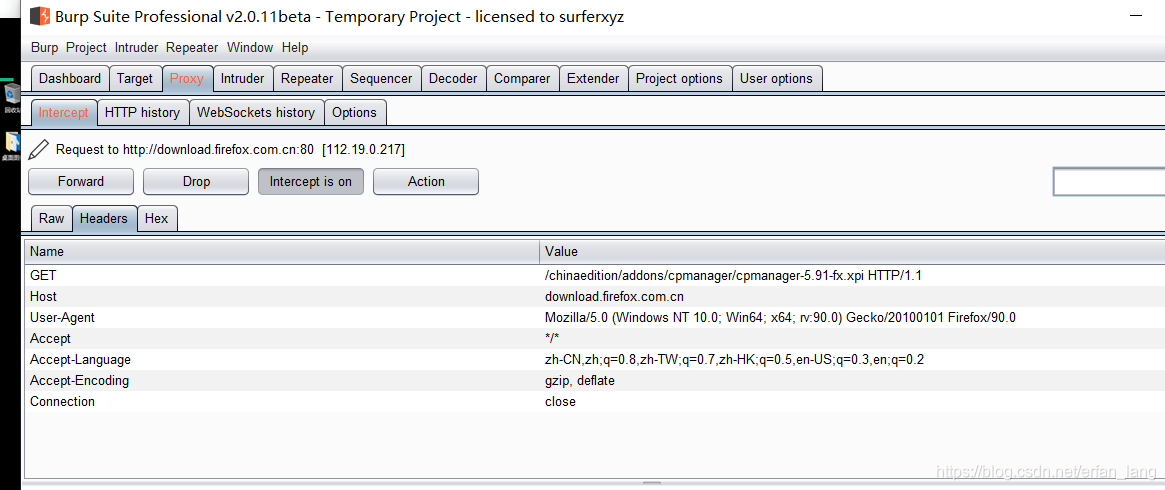Click the request target URL text
Screen dimensions: 1165x490
(230, 149)
